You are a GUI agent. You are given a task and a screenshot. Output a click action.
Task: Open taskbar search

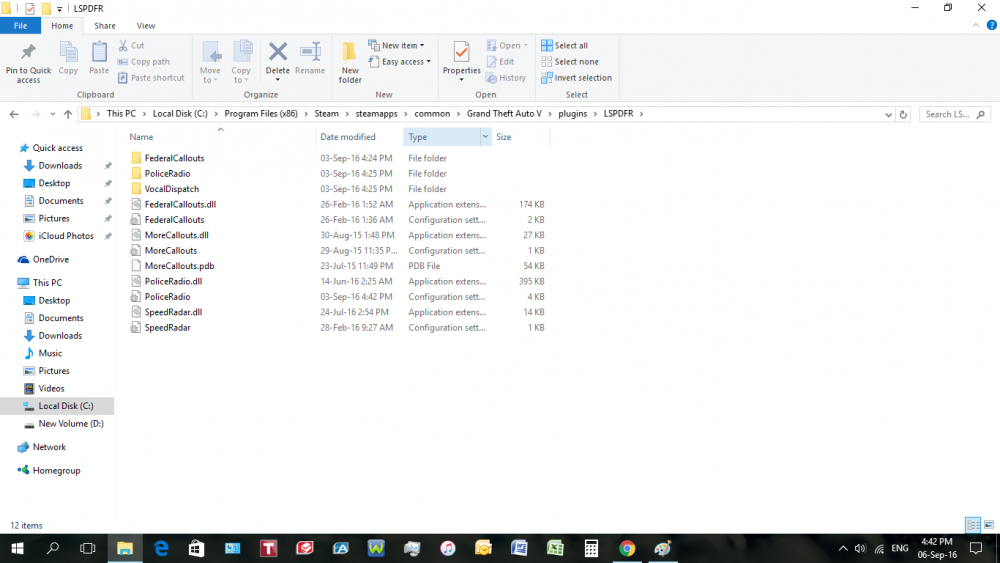click(x=53, y=548)
